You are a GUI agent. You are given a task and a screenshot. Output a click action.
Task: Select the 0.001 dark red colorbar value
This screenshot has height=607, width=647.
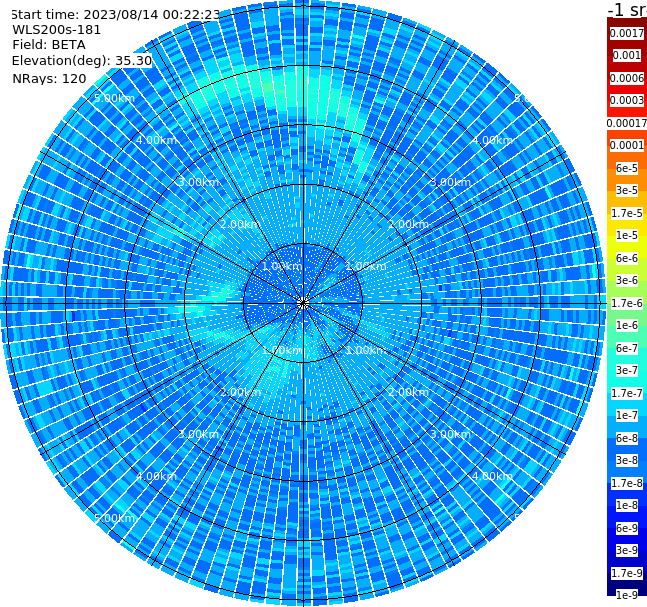[627, 55]
